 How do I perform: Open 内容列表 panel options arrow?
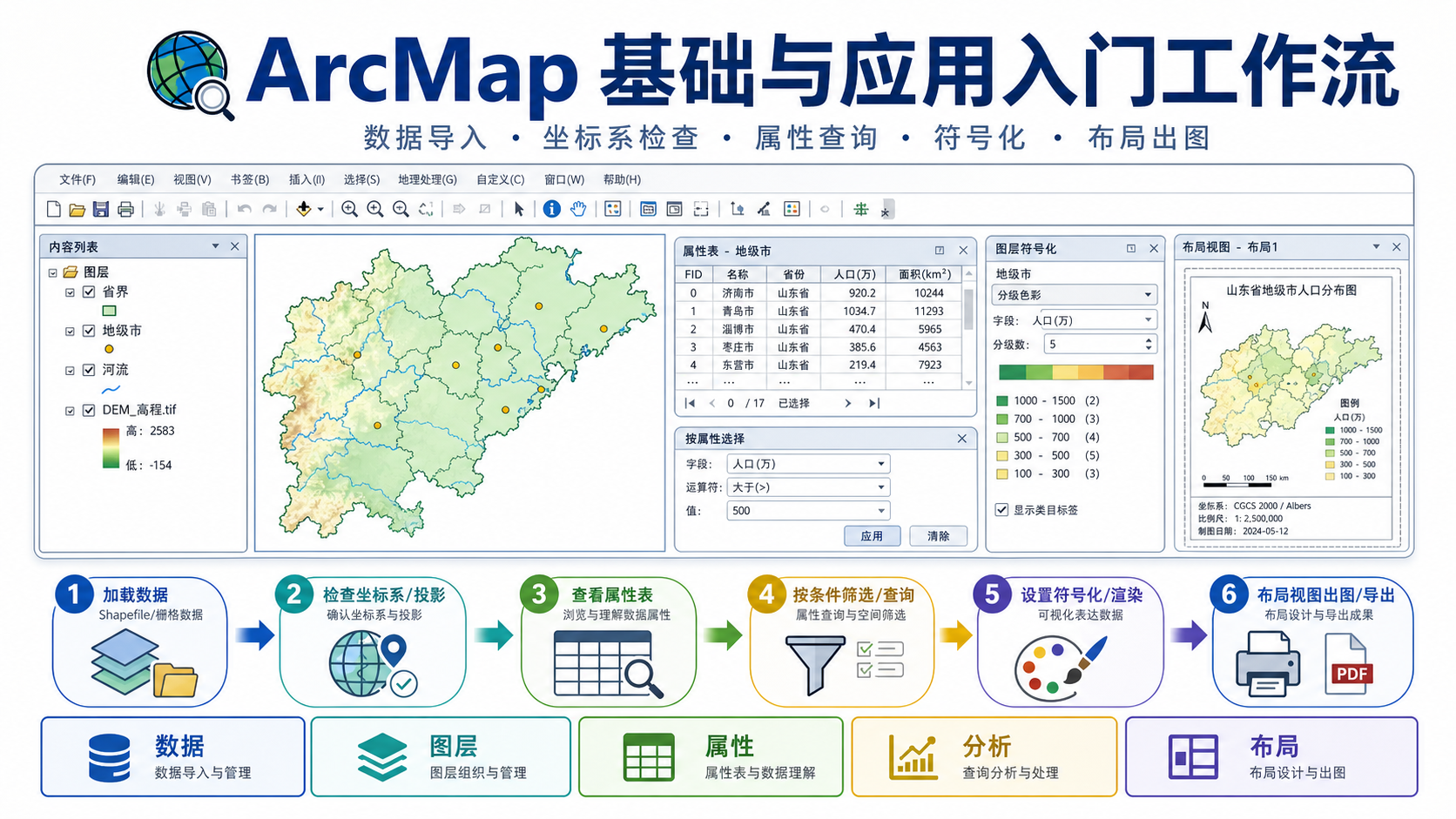(215, 246)
